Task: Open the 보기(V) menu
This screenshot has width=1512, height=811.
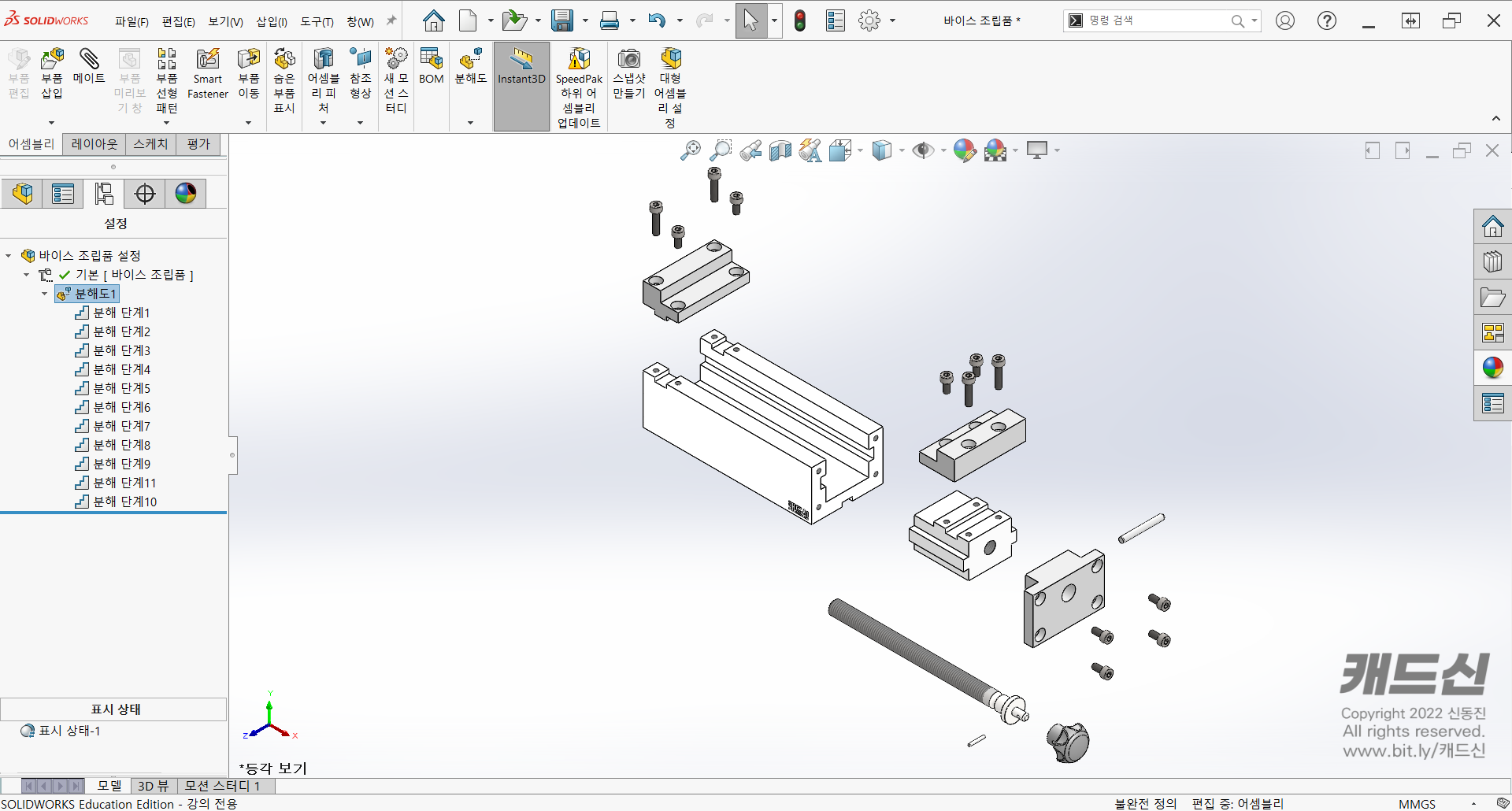Action: point(225,22)
